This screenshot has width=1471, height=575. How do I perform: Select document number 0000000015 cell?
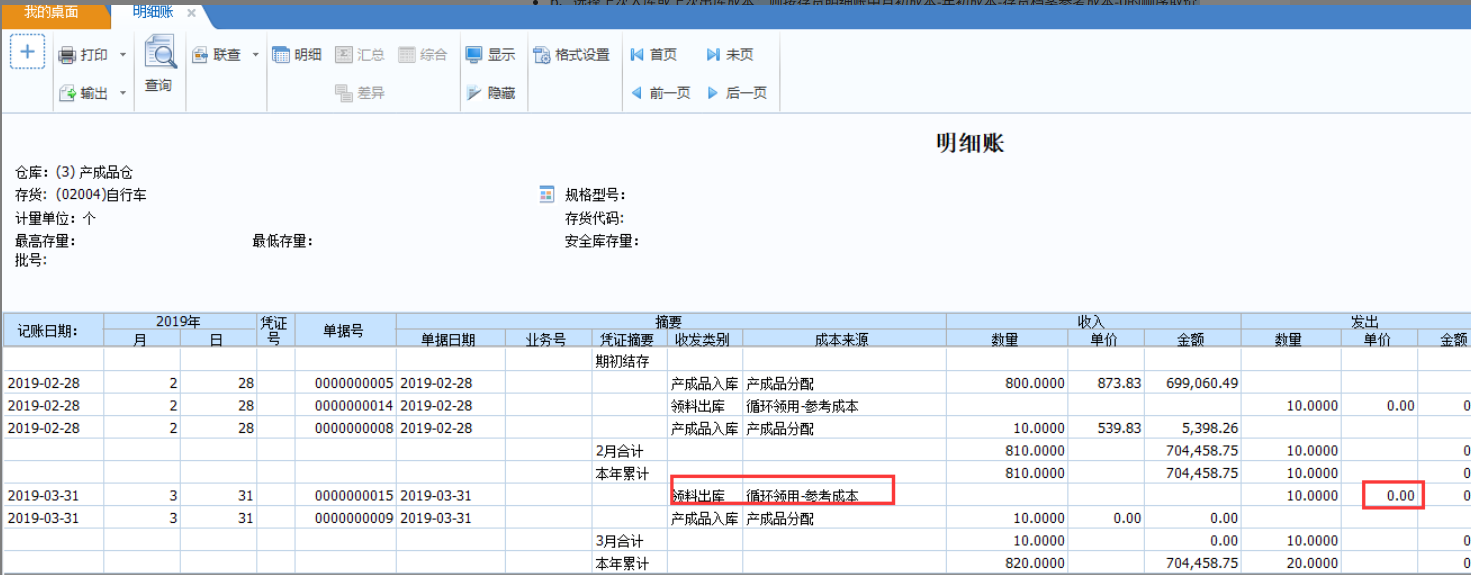pyautogui.click(x=345, y=496)
